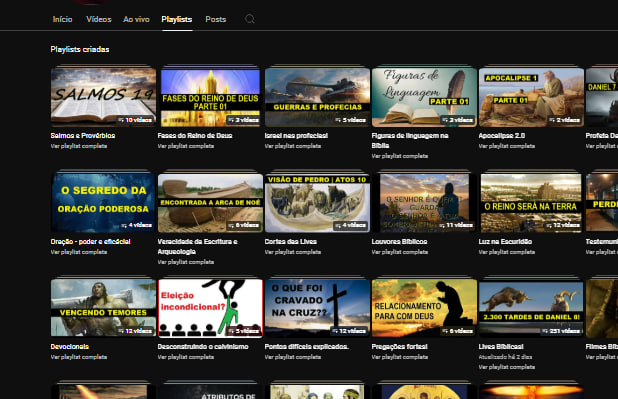Select the Playlists tab
618x399 pixels.
pos(177,19)
